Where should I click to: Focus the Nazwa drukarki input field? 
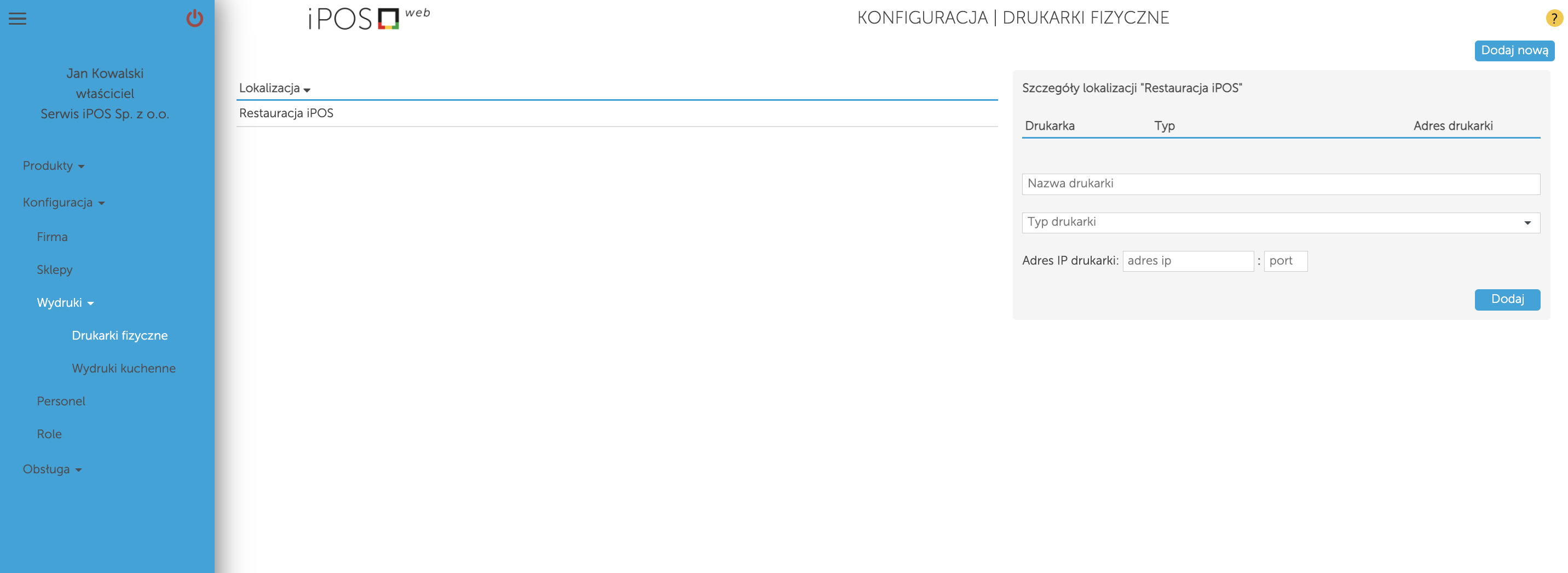tap(1280, 184)
